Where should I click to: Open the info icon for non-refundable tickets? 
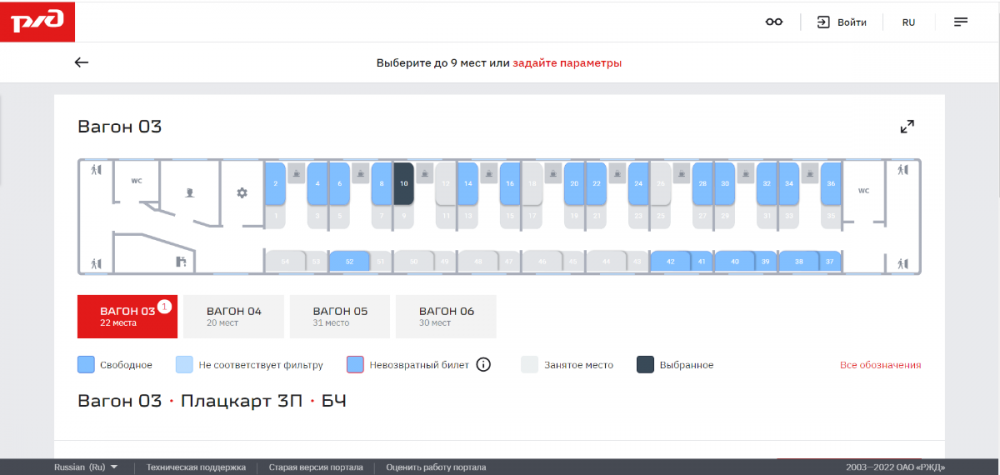483,365
